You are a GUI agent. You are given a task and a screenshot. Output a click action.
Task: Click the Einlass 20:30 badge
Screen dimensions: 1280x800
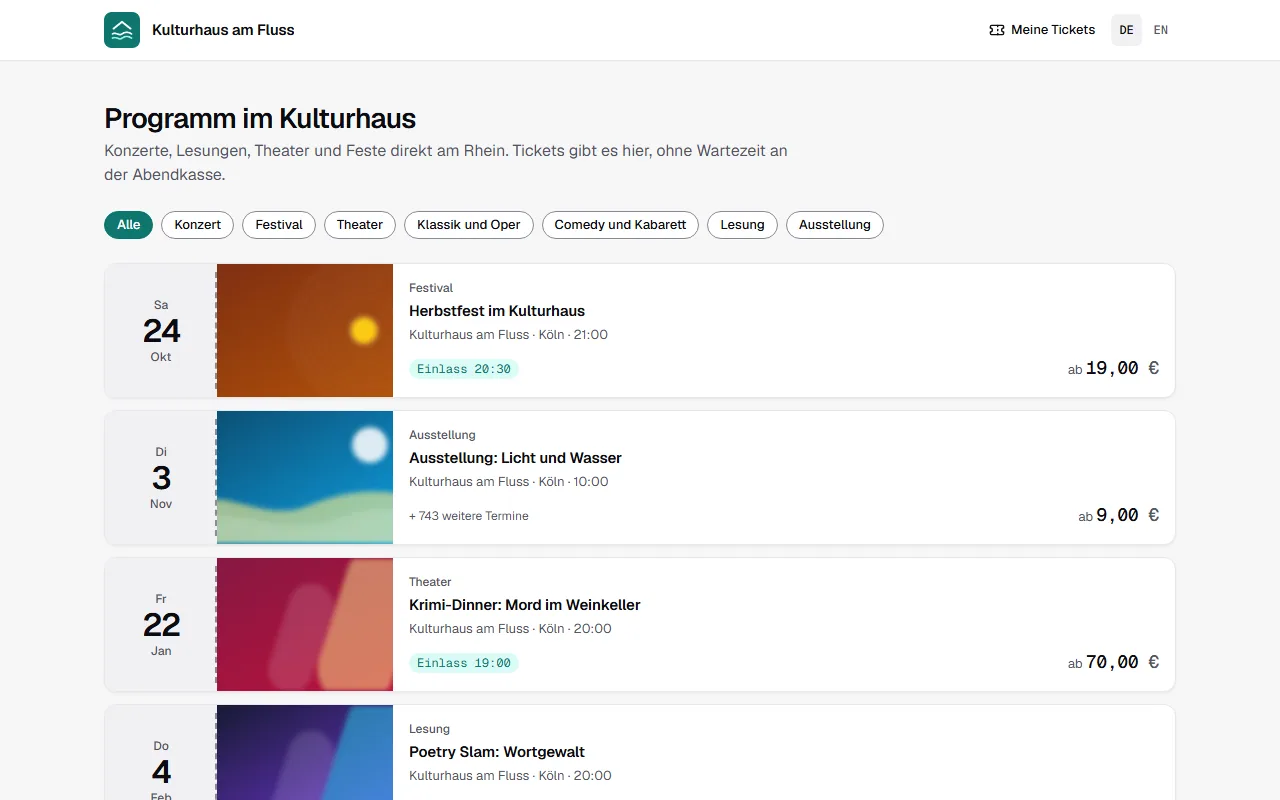(464, 369)
